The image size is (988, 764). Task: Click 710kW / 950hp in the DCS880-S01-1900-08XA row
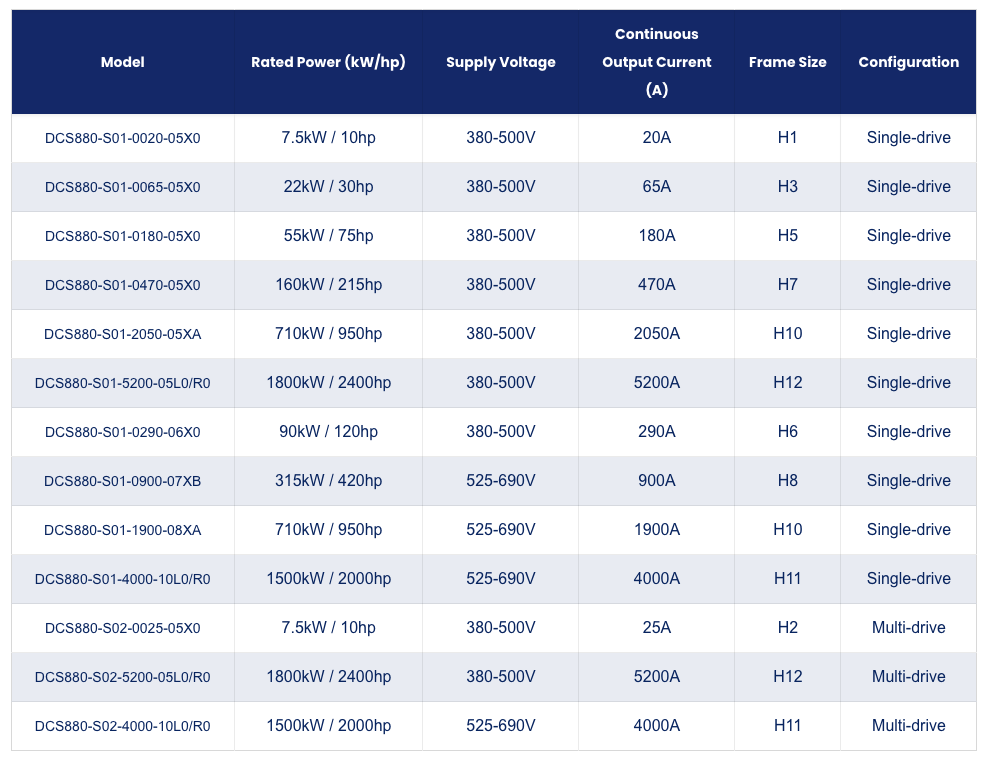pos(328,530)
